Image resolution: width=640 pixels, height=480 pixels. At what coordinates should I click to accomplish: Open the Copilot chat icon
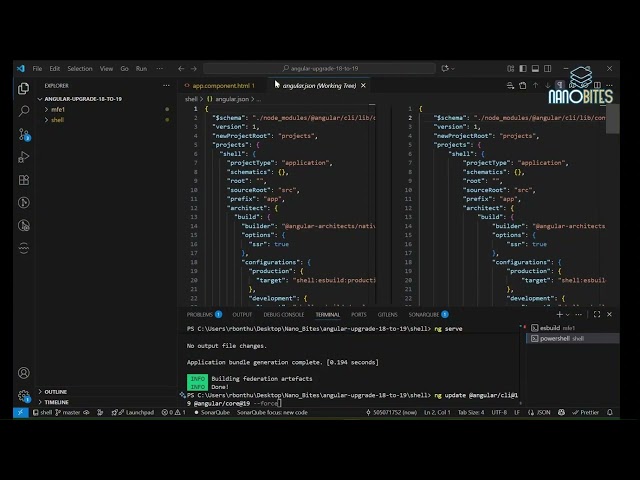[x=445, y=69]
